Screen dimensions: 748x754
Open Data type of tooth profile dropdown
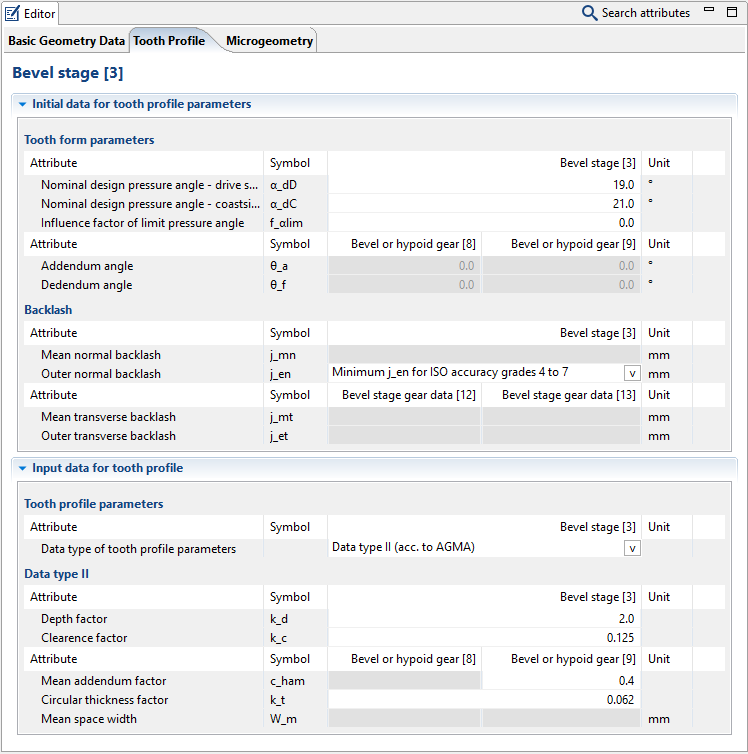click(632, 548)
